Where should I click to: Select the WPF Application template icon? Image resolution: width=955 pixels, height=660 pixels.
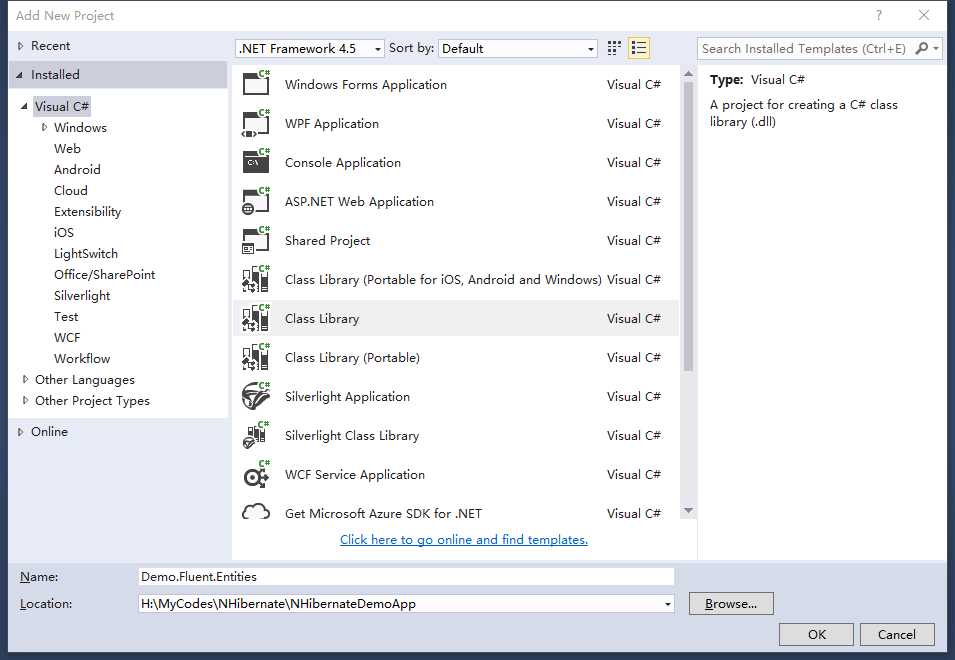point(256,123)
